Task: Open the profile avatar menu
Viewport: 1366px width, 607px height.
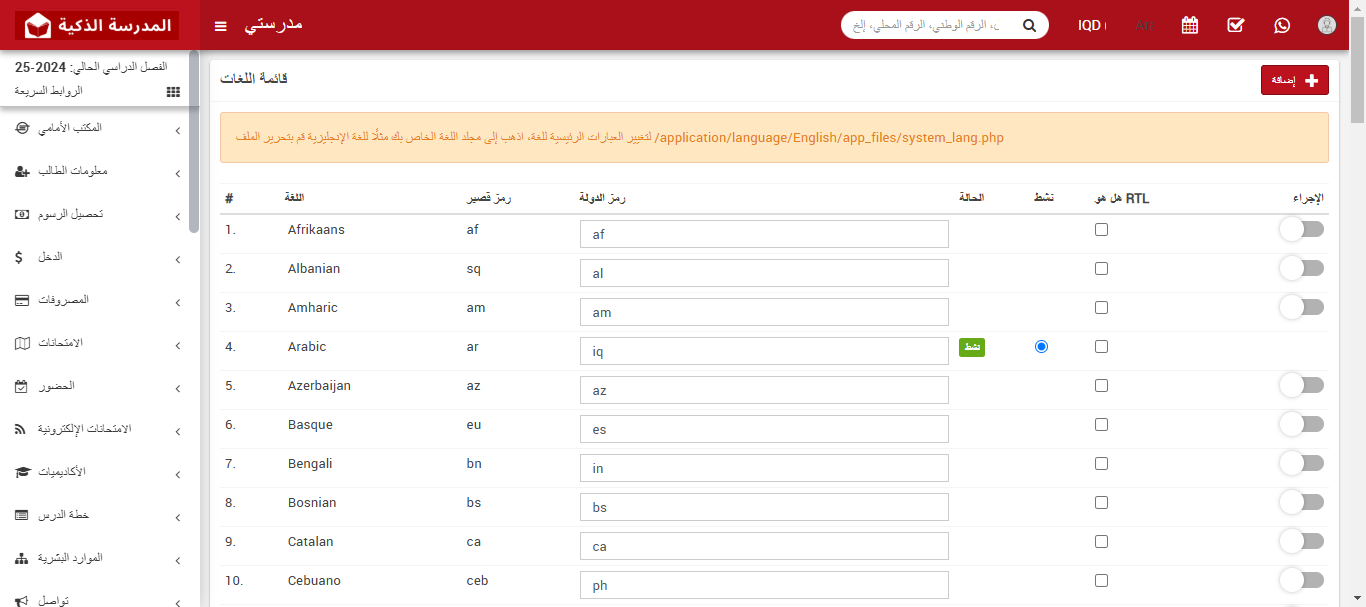Action: 1327,25
